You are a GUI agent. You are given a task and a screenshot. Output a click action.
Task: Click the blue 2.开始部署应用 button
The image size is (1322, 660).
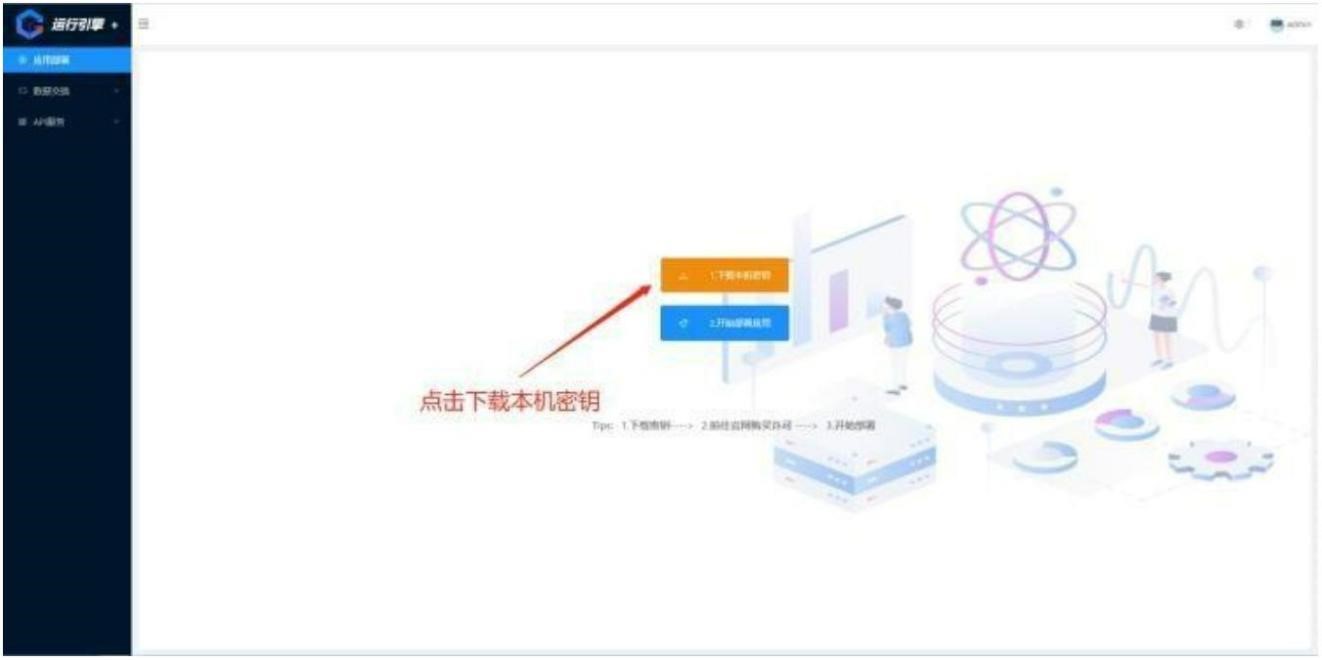coord(725,323)
